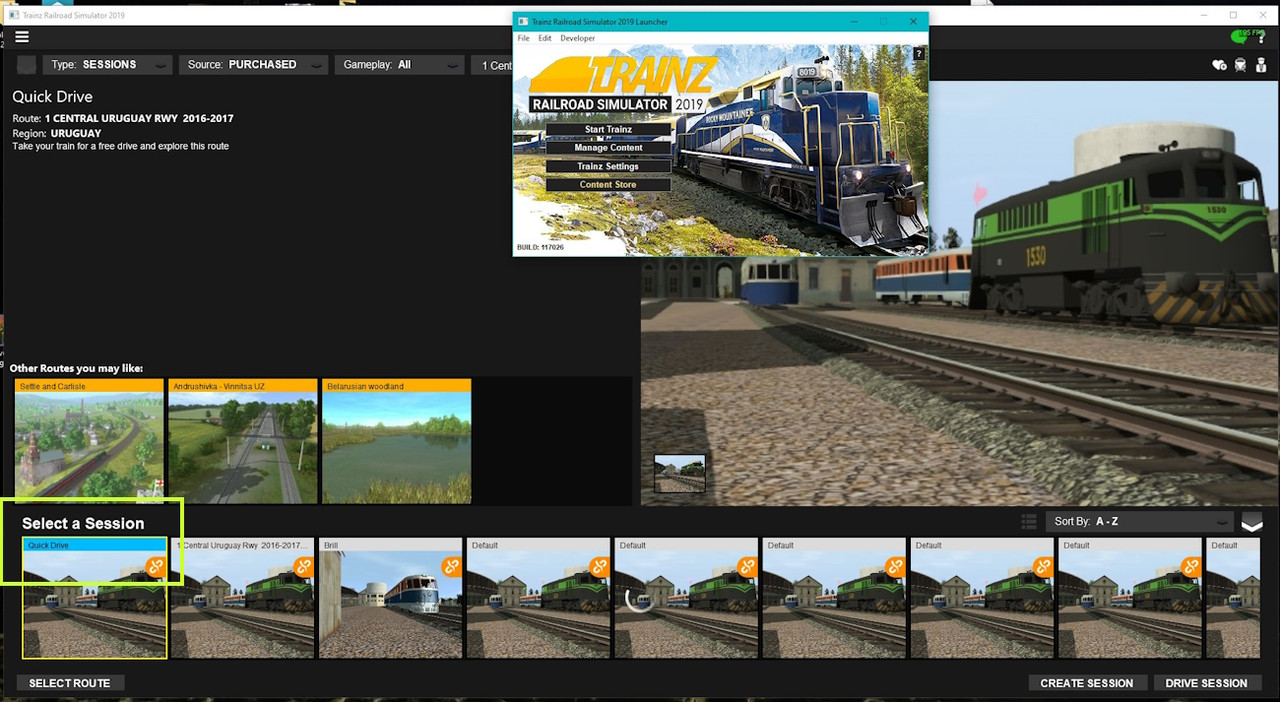Click orange link badge on Central Uruguay session

click(303, 567)
